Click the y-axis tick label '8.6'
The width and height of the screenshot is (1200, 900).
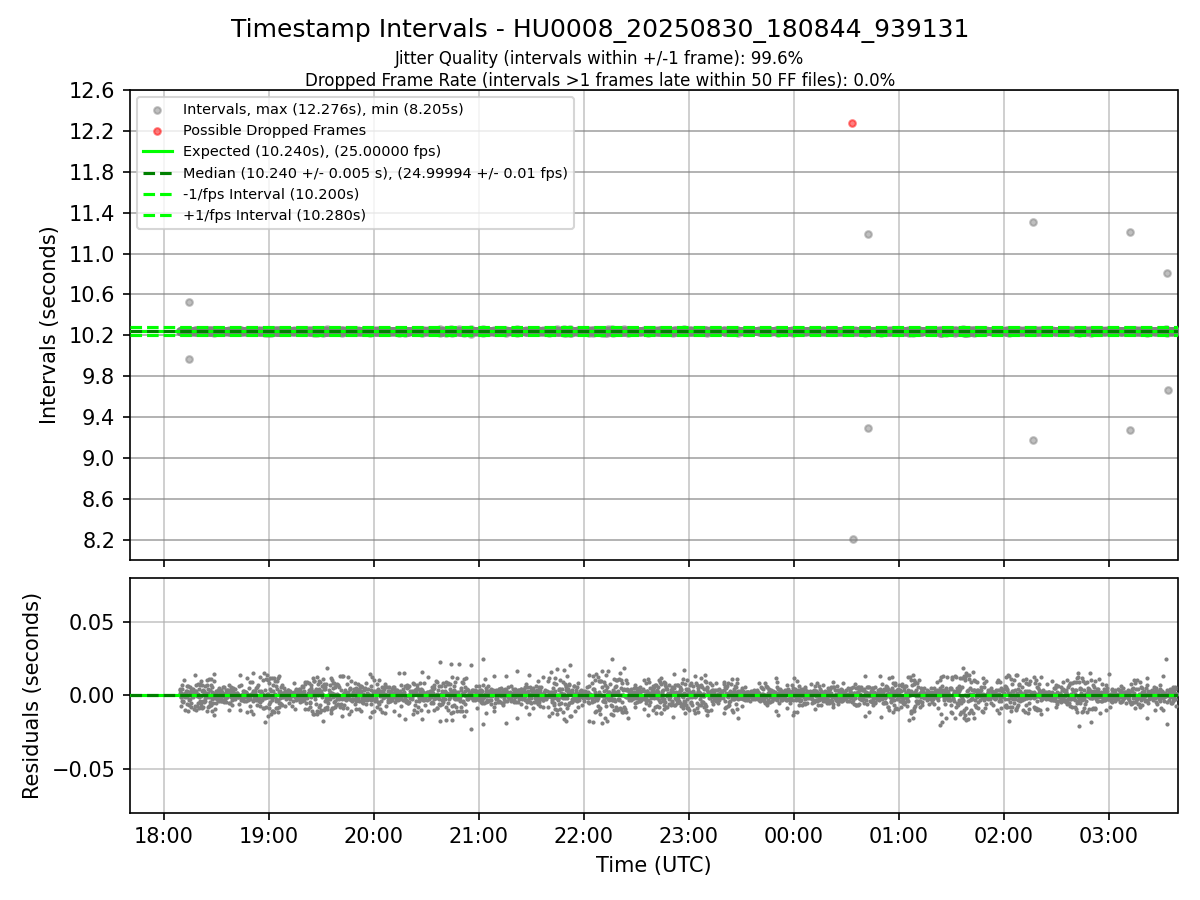(x=100, y=499)
